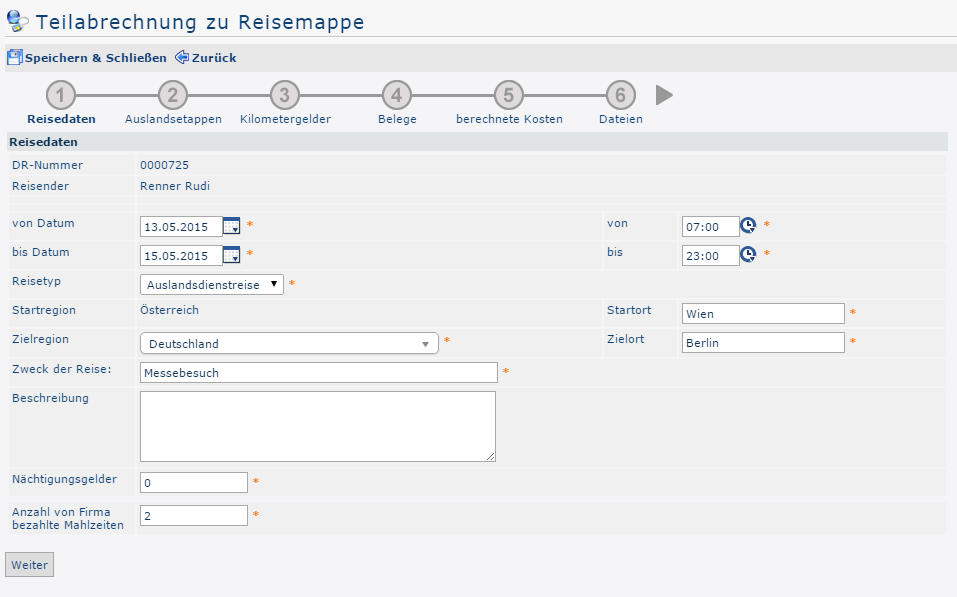Open calendar picker for von Datum

pyautogui.click(x=231, y=226)
